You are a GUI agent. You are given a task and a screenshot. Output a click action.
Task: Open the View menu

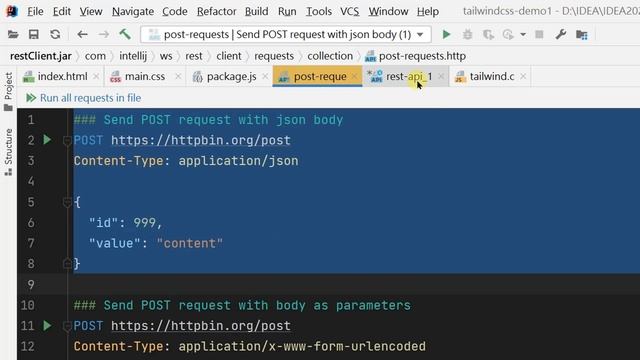click(x=91, y=11)
